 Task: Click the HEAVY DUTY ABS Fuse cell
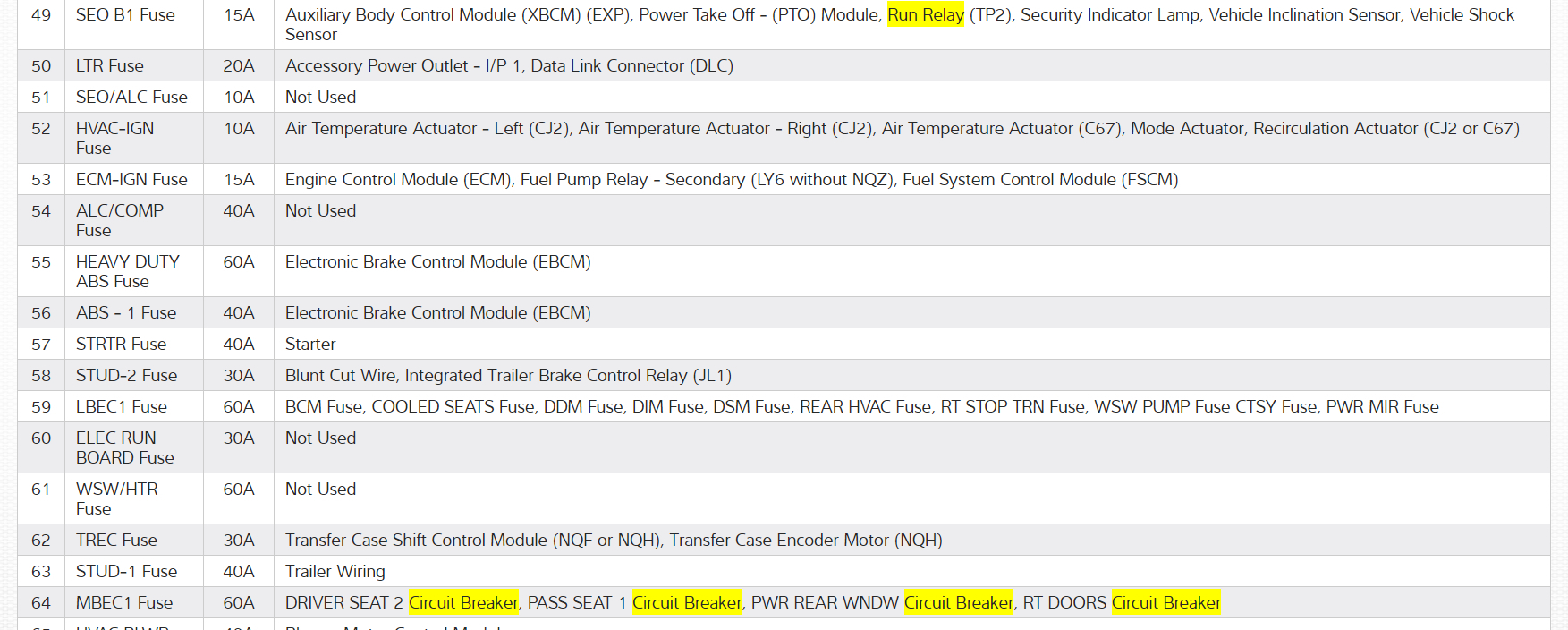click(127, 271)
